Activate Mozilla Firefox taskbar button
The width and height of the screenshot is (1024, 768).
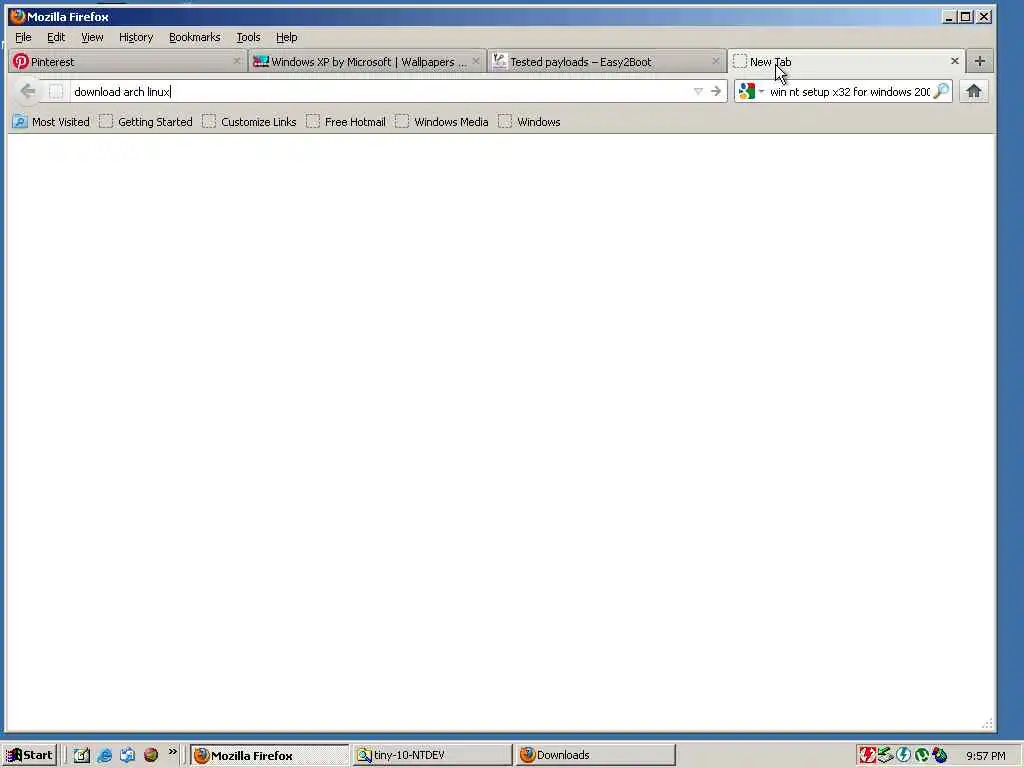[270, 756]
